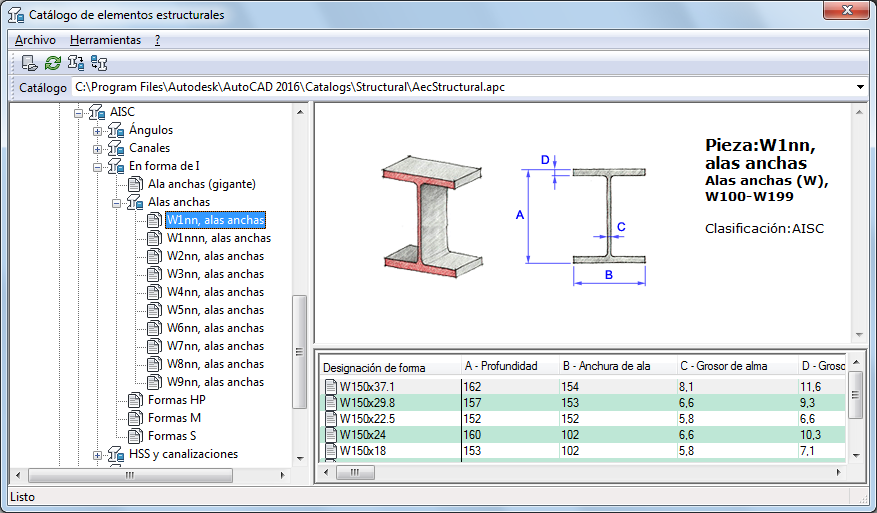877x513 pixels.
Task: Click the AISC folder icon in tree
Action: (x=97, y=112)
